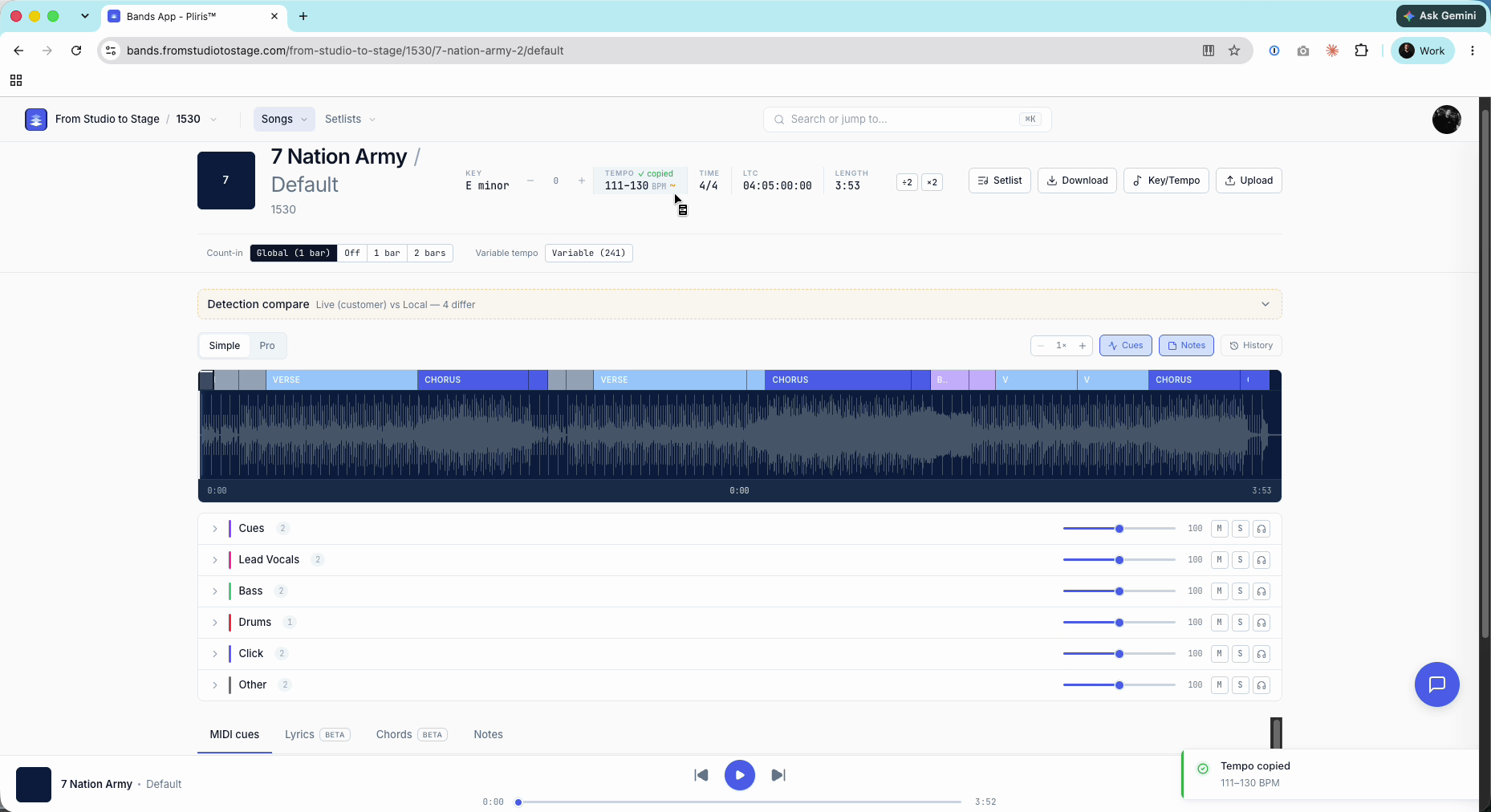This screenshot has width=1491, height=812.
Task: Click the playback progress bar
Action: pos(739,802)
